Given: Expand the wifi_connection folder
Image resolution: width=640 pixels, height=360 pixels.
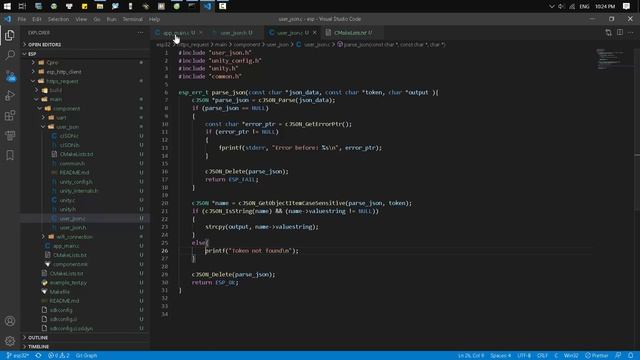Looking at the screenshot, I should pyautogui.click(x=74, y=237).
